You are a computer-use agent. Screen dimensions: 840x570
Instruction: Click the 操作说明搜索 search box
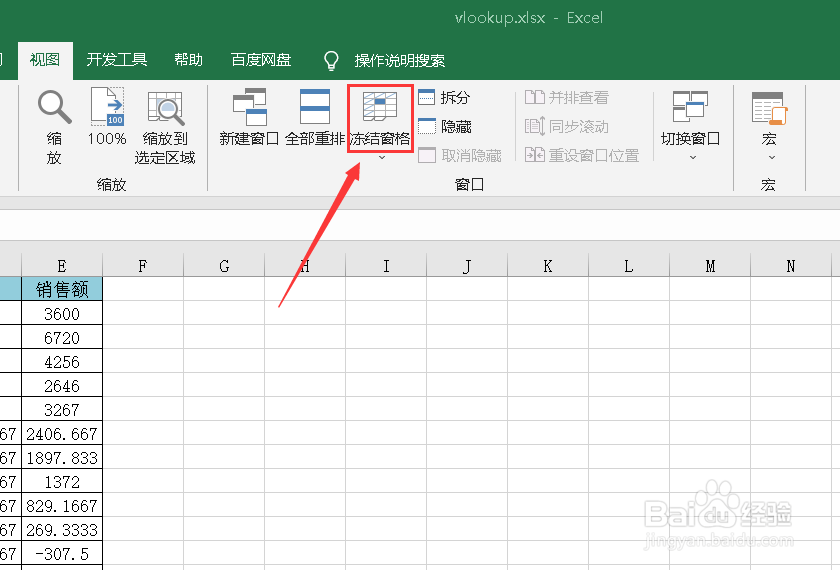[x=400, y=61]
